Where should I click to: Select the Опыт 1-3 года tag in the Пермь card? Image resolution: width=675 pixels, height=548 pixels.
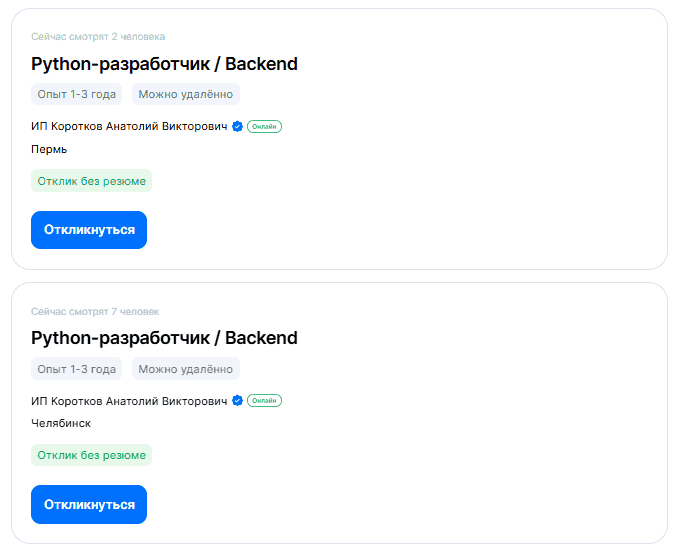tap(76, 95)
